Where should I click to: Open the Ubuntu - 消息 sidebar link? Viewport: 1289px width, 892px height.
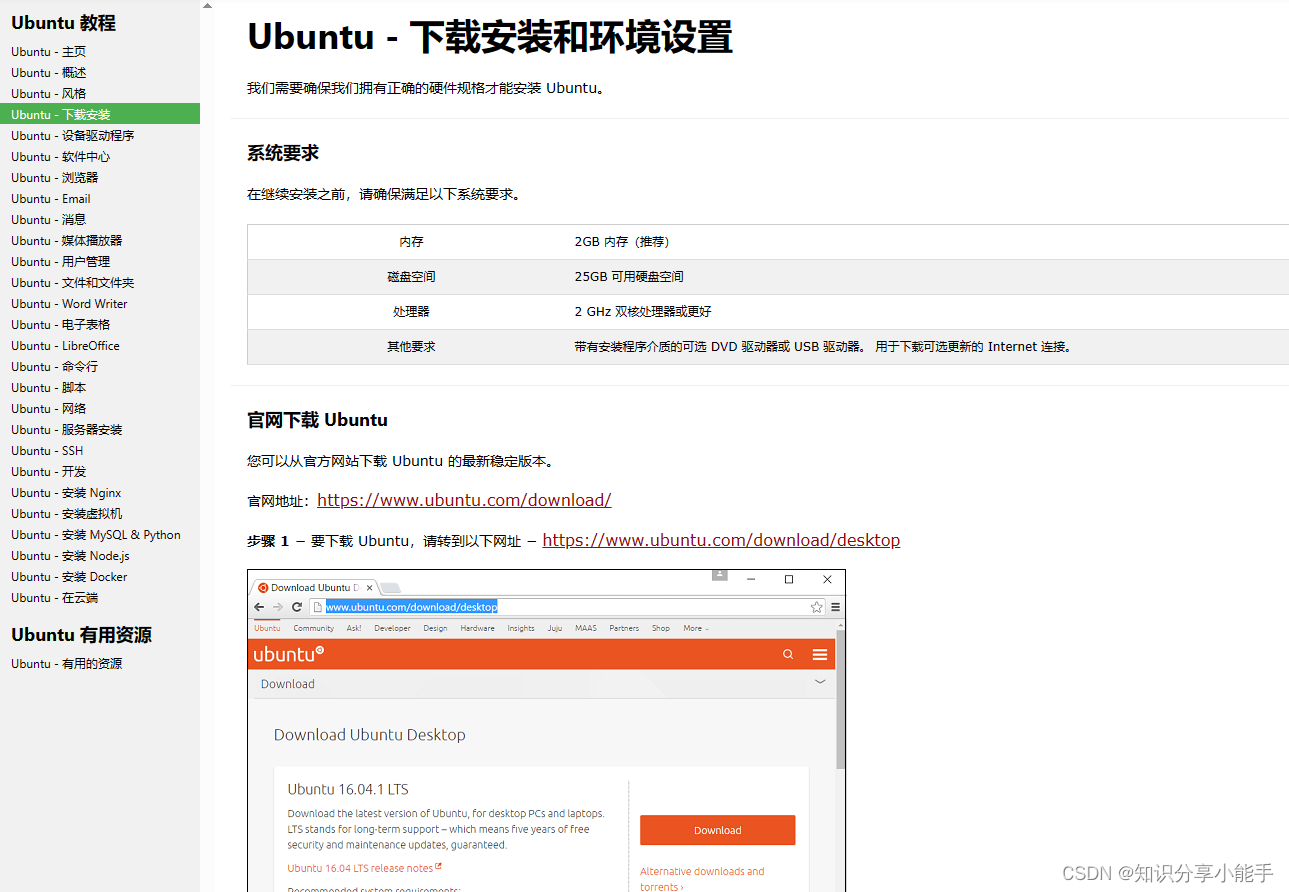tap(49, 219)
